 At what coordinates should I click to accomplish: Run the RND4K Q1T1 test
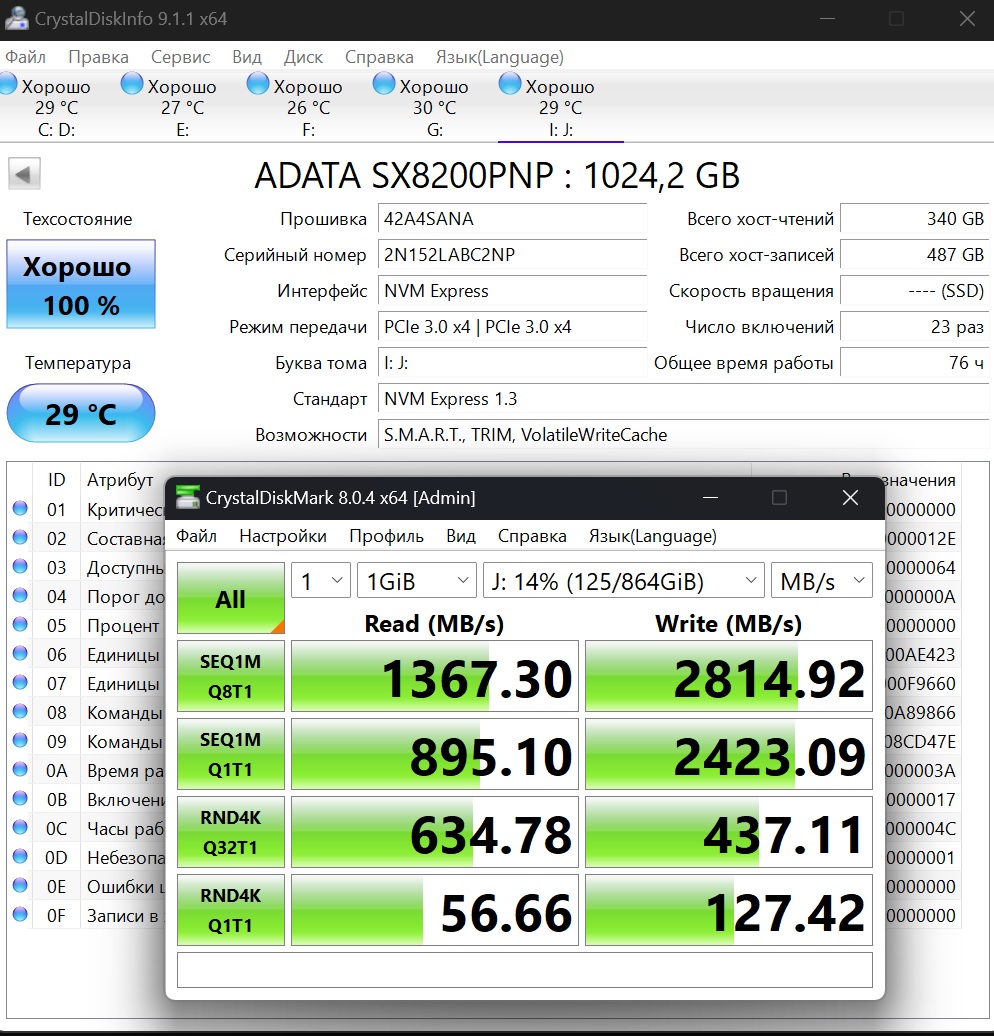click(231, 910)
